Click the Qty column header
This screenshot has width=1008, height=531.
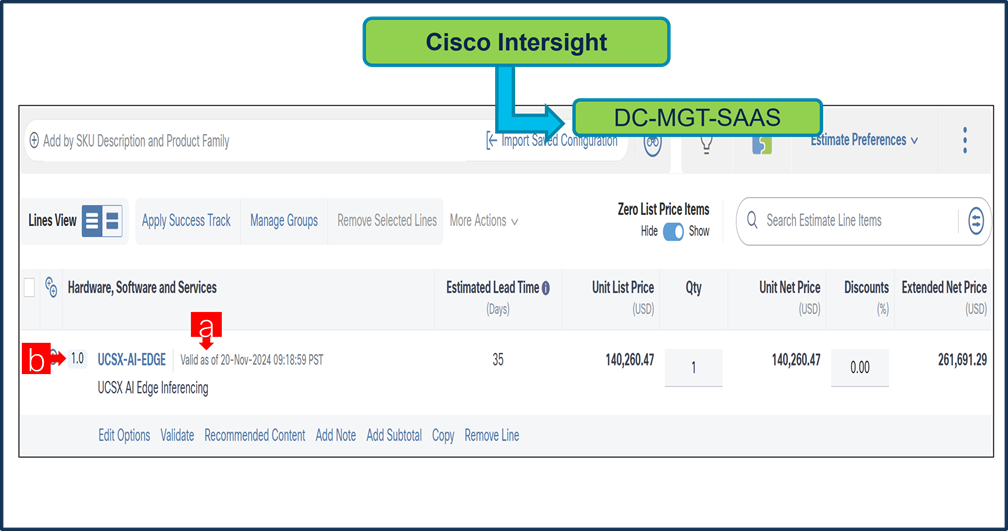coord(693,287)
